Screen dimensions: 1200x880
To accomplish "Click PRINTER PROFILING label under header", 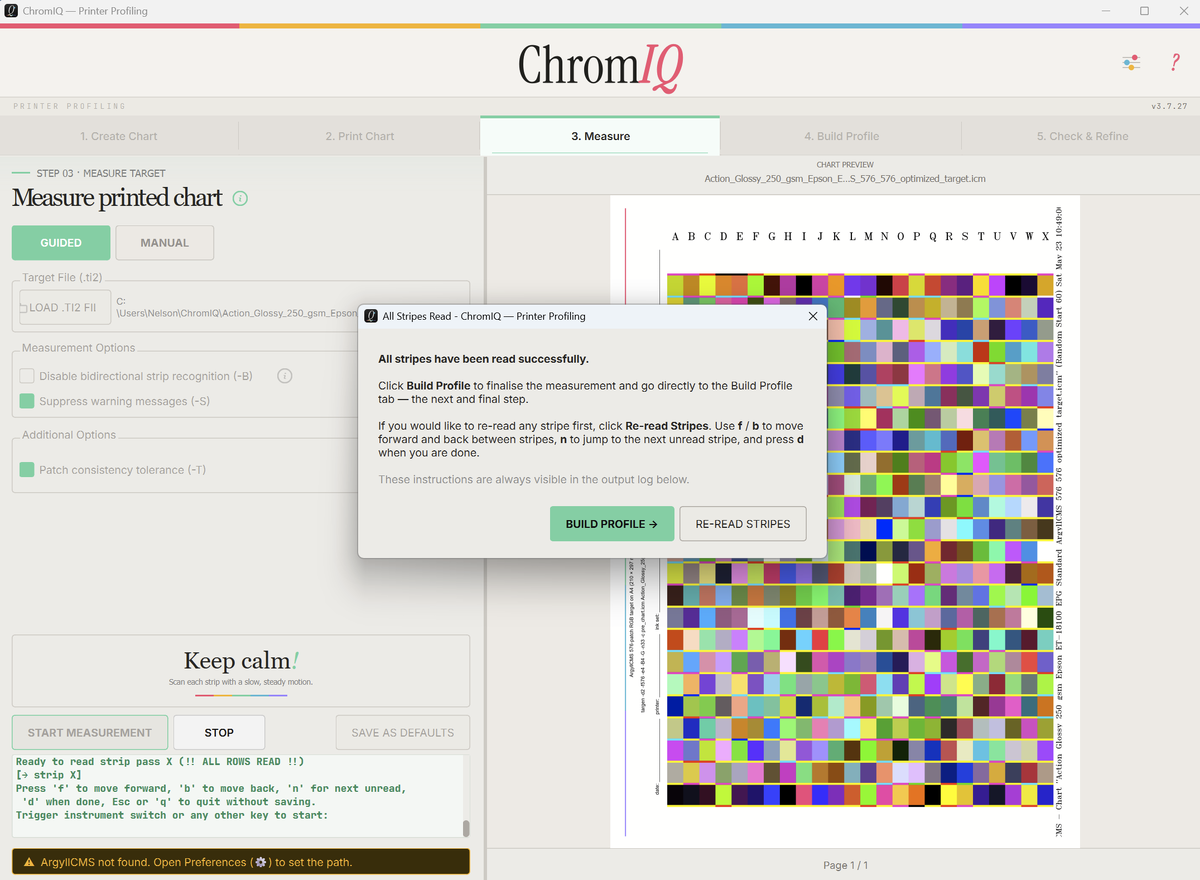I will click(x=70, y=106).
